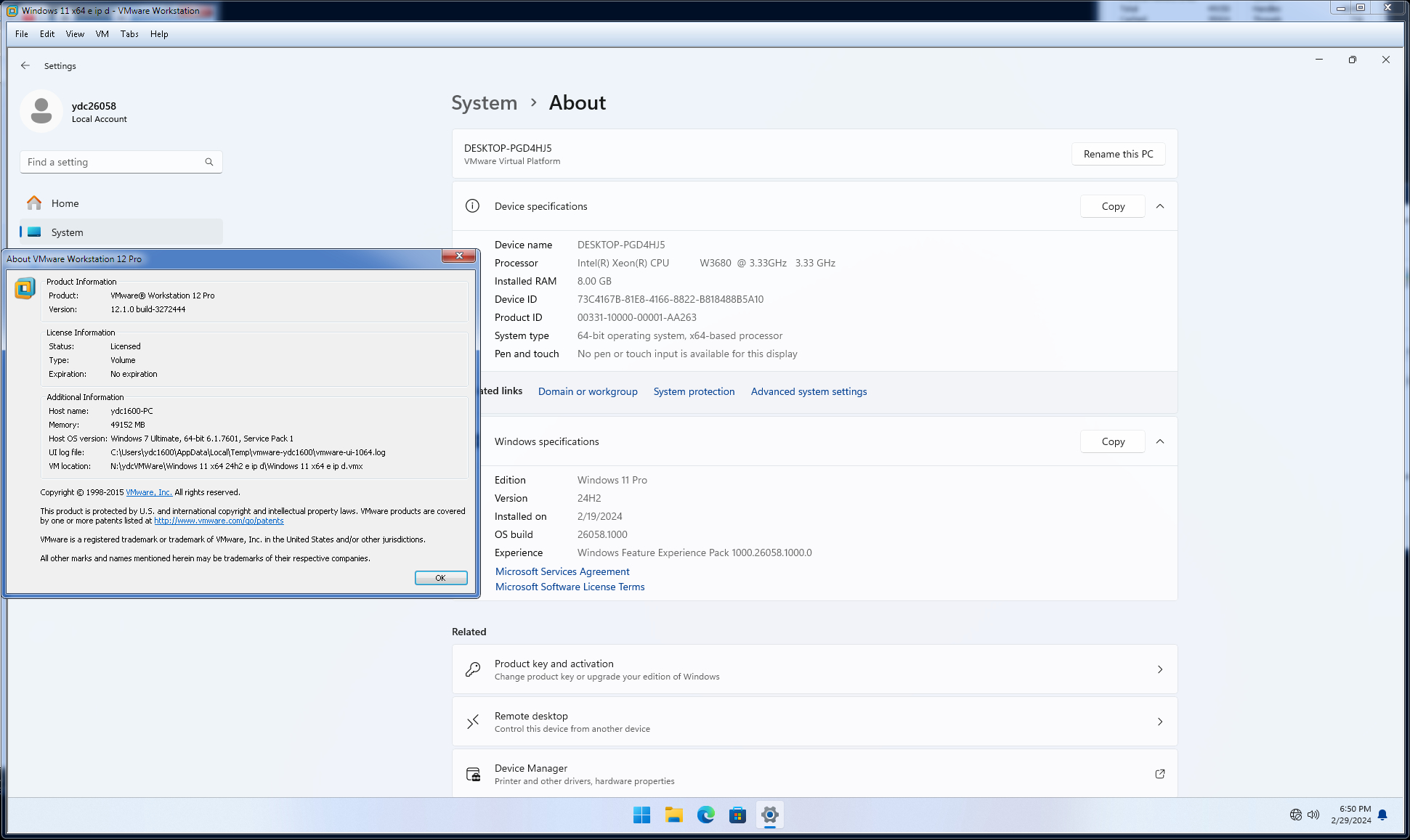Screen dimensions: 1410x840
Task: Select Home in Settings sidebar
Action: point(65,203)
